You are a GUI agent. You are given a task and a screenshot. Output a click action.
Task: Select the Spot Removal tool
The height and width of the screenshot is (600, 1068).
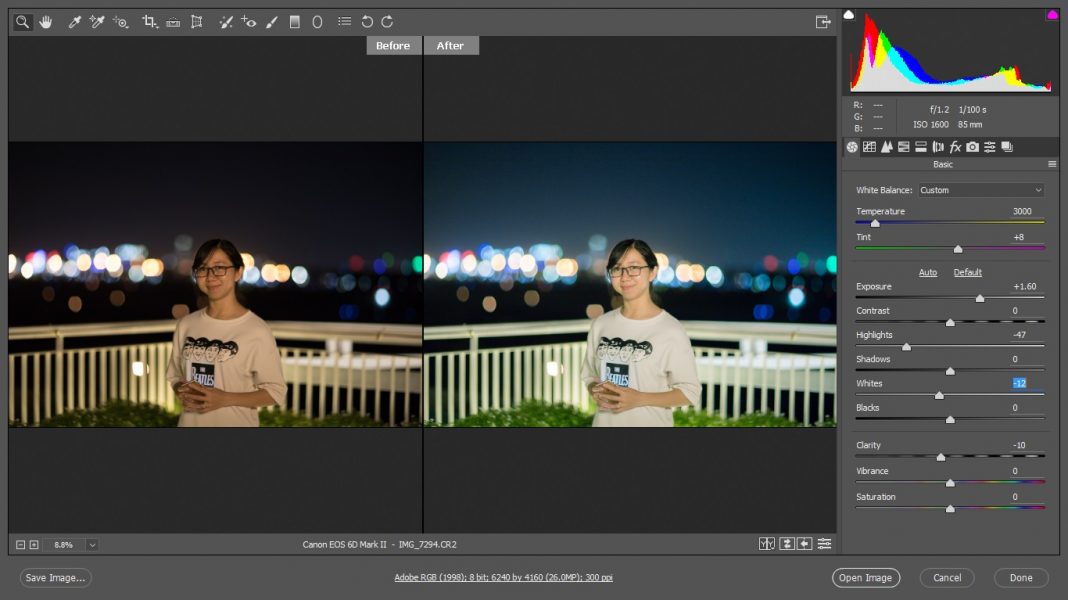click(225, 22)
